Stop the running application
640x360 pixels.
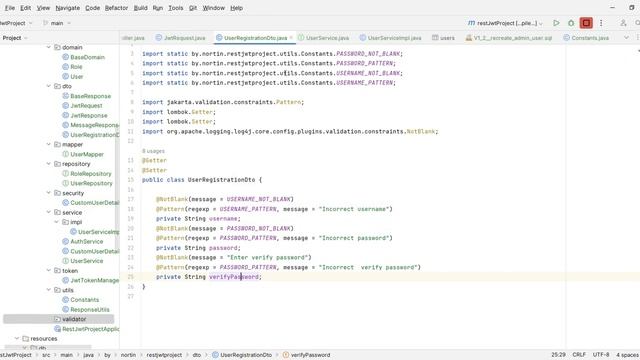click(586, 23)
